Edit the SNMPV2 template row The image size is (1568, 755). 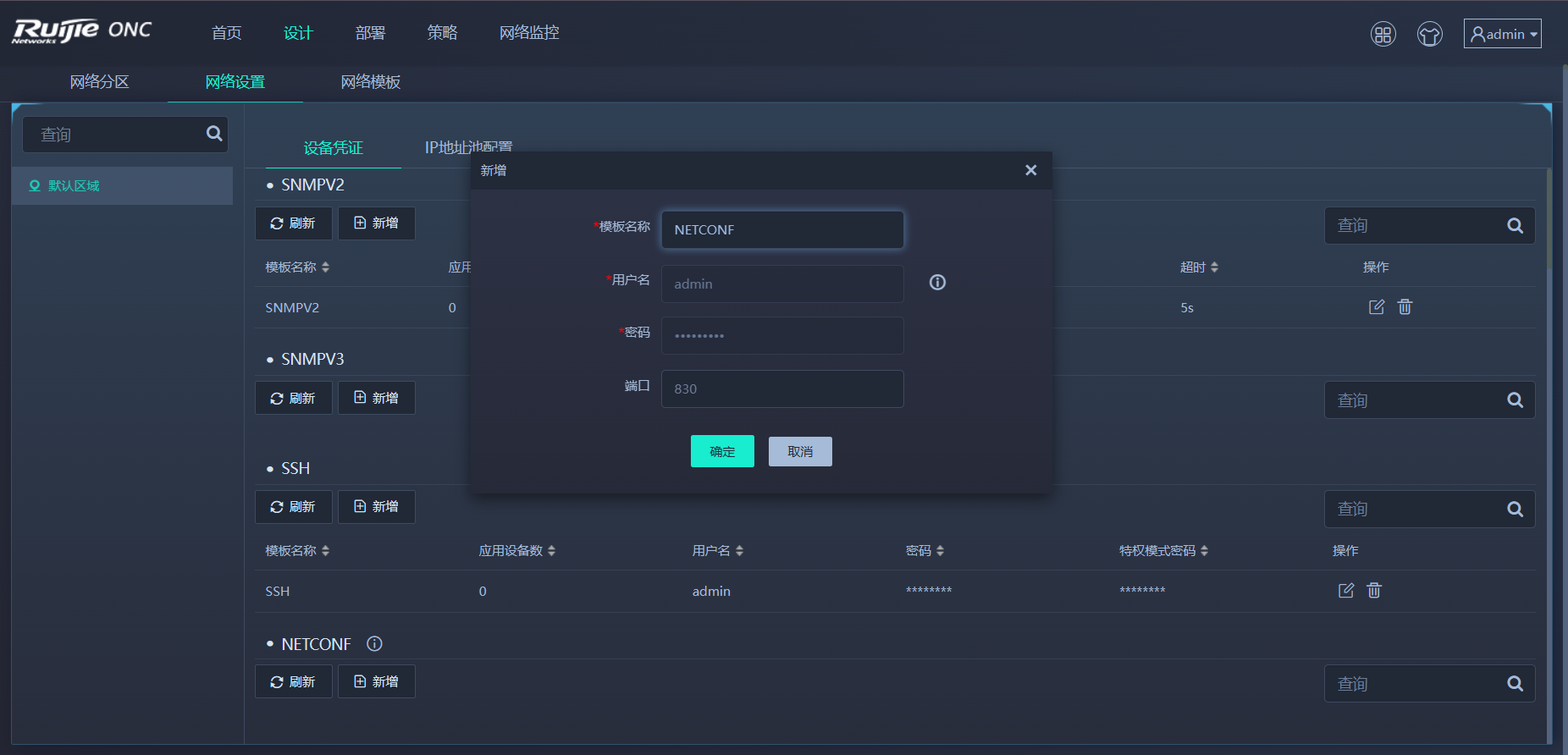pos(1377,307)
